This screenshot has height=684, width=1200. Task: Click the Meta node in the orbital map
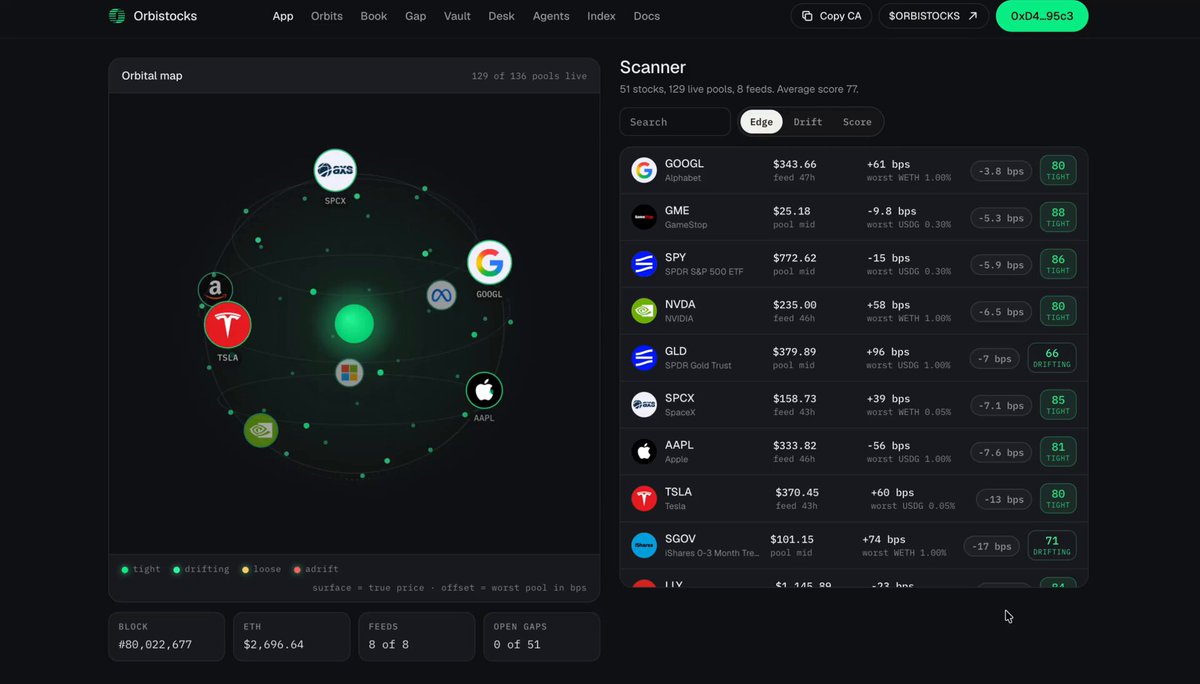[441, 295]
